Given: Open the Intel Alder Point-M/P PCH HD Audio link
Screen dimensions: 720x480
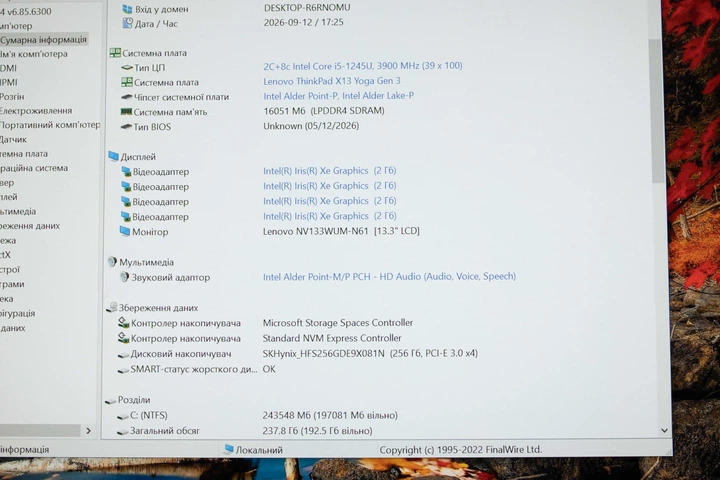Looking at the screenshot, I should click(x=389, y=277).
